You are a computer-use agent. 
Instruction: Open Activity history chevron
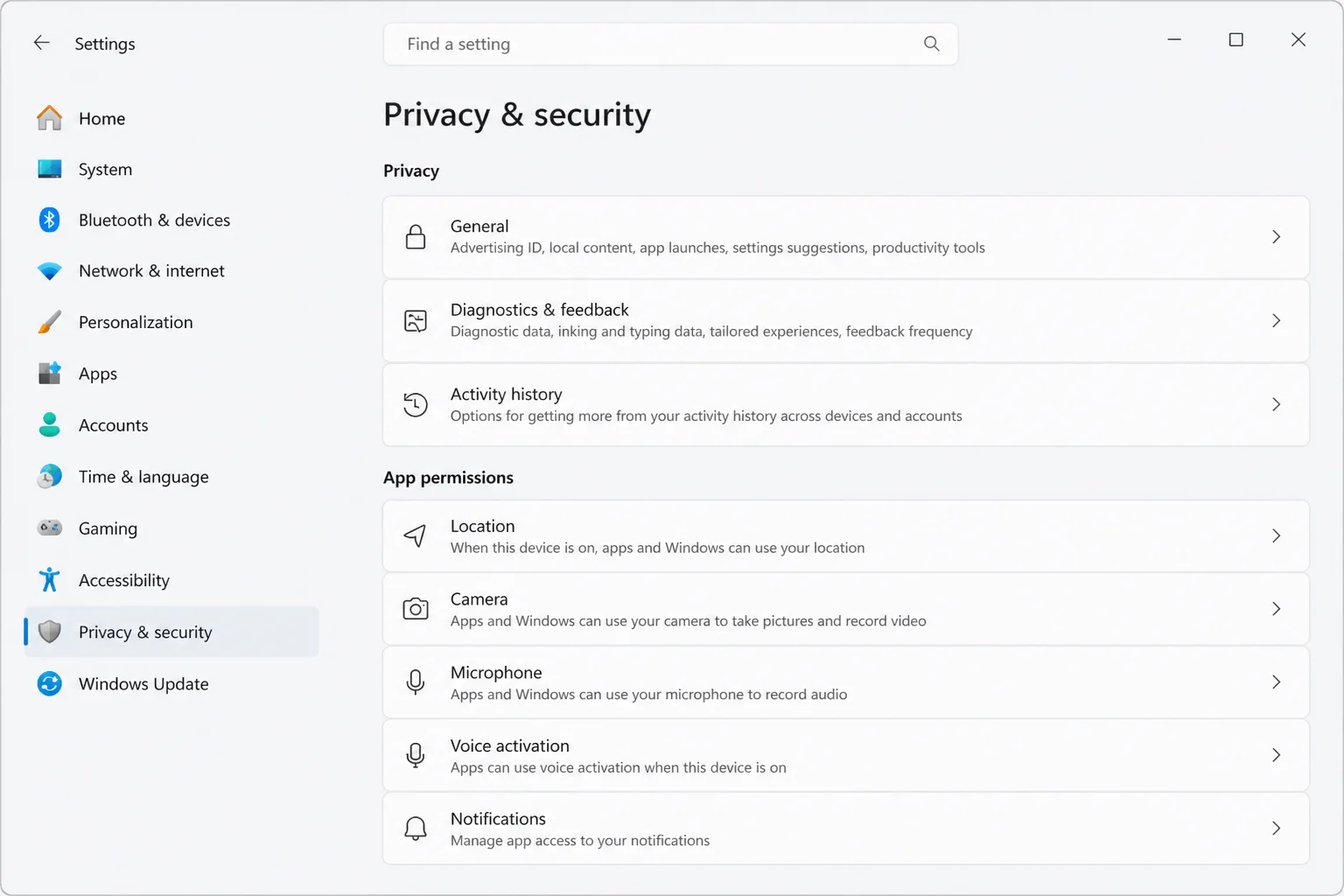1276,404
